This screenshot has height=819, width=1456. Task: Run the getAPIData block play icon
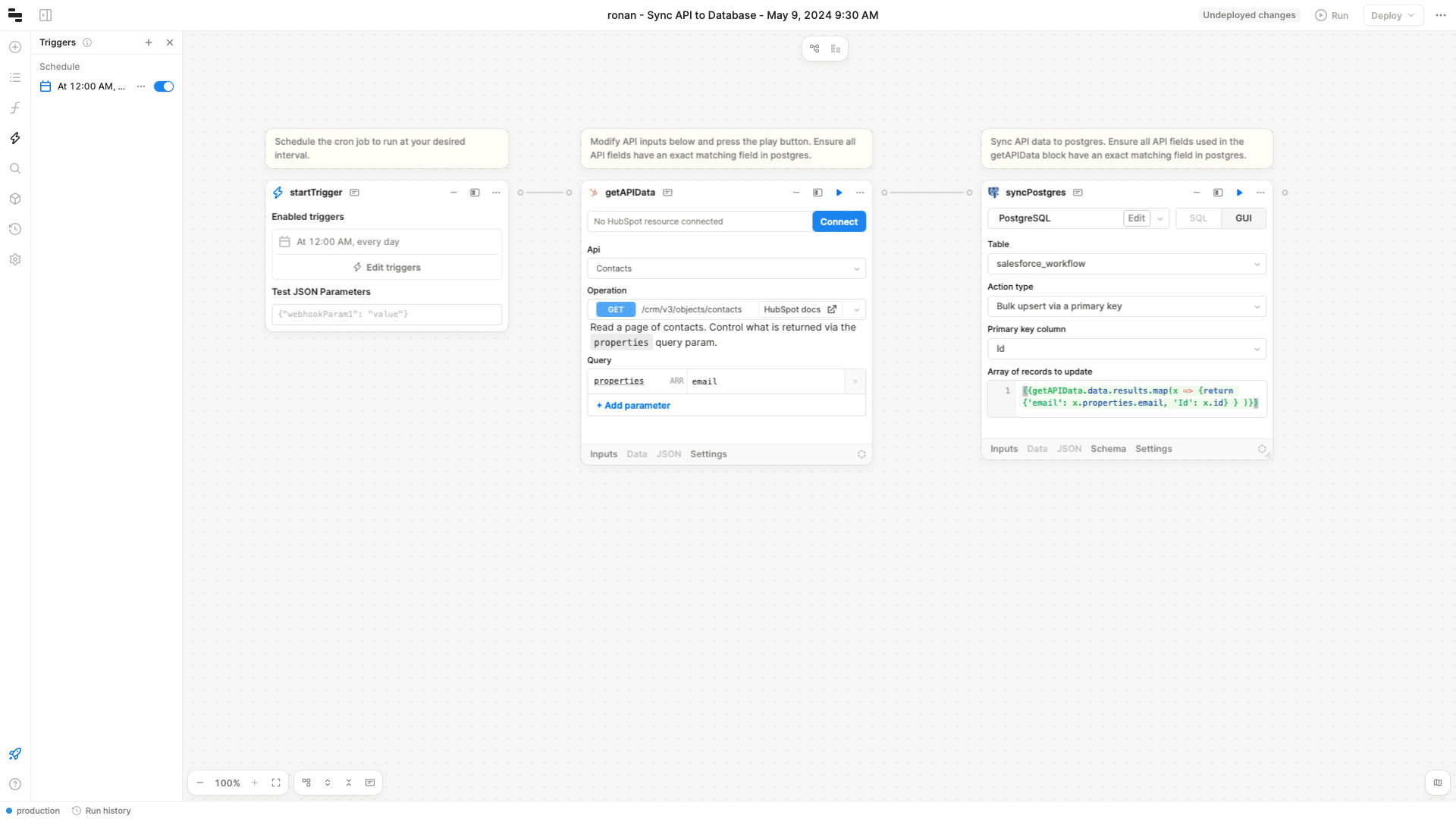click(x=839, y=193)
